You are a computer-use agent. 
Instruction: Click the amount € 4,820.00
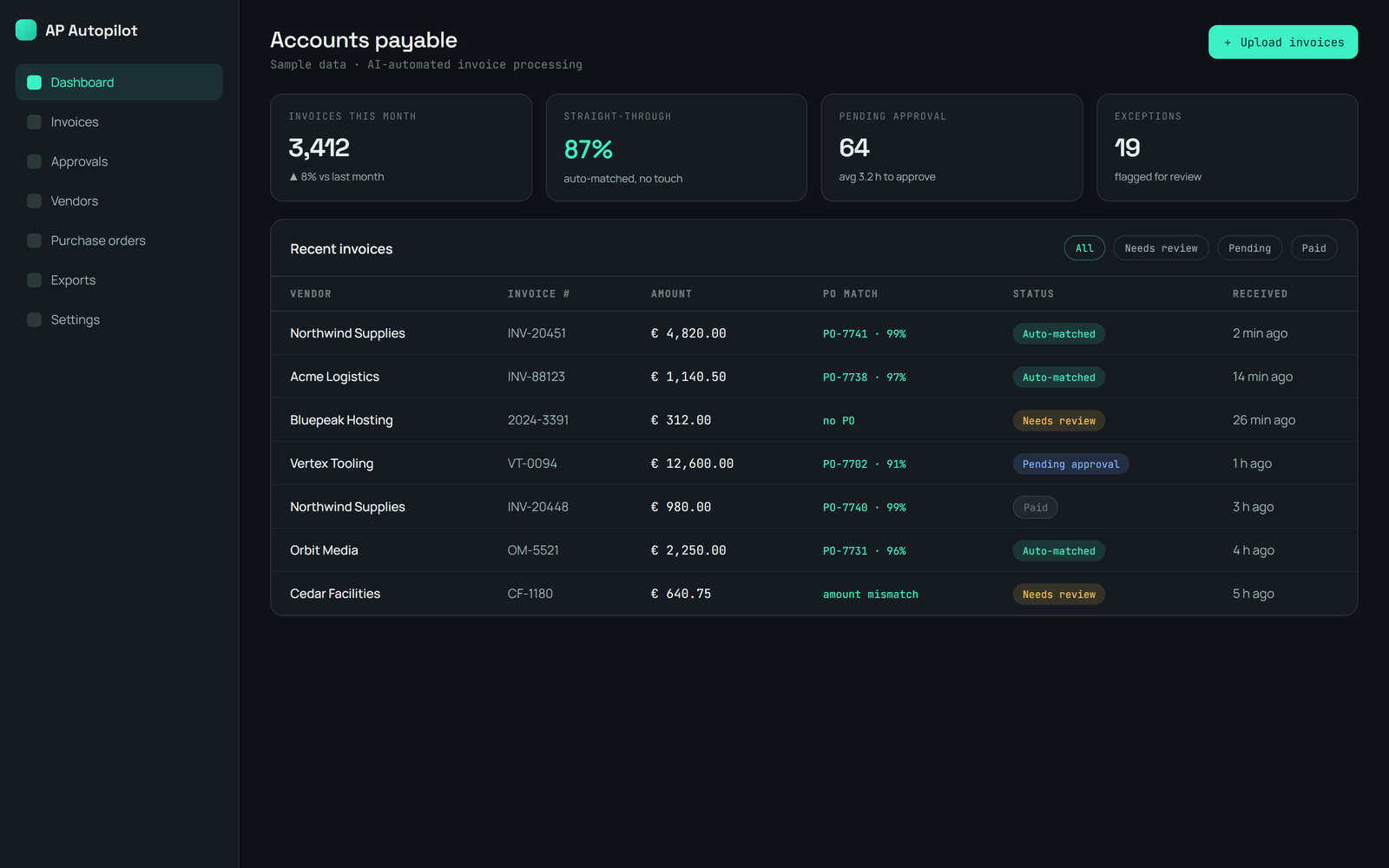click(688, 333)
